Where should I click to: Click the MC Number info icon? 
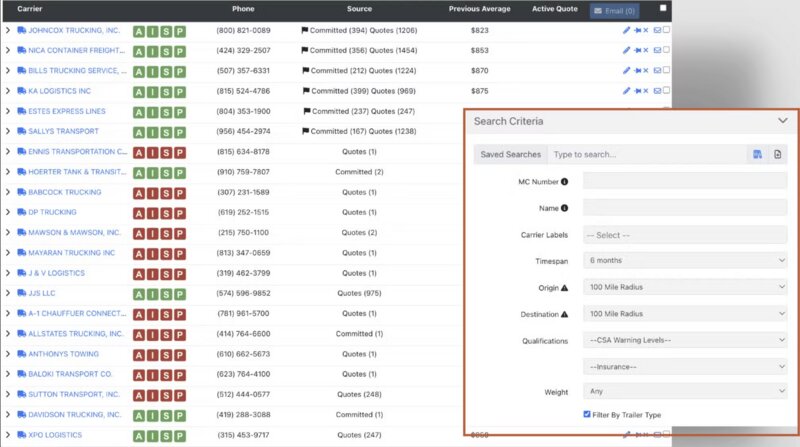564,182
